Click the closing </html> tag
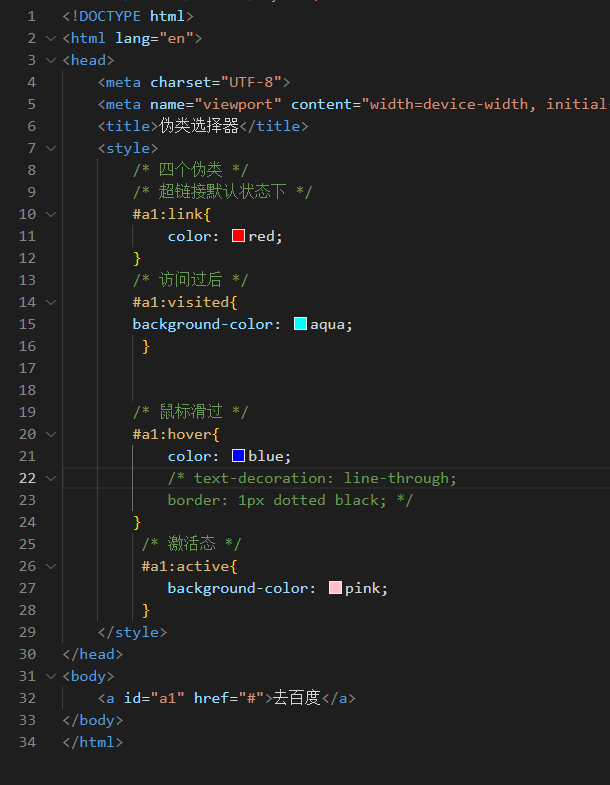Viewport: 610px width, 785px height. [93, 742]
